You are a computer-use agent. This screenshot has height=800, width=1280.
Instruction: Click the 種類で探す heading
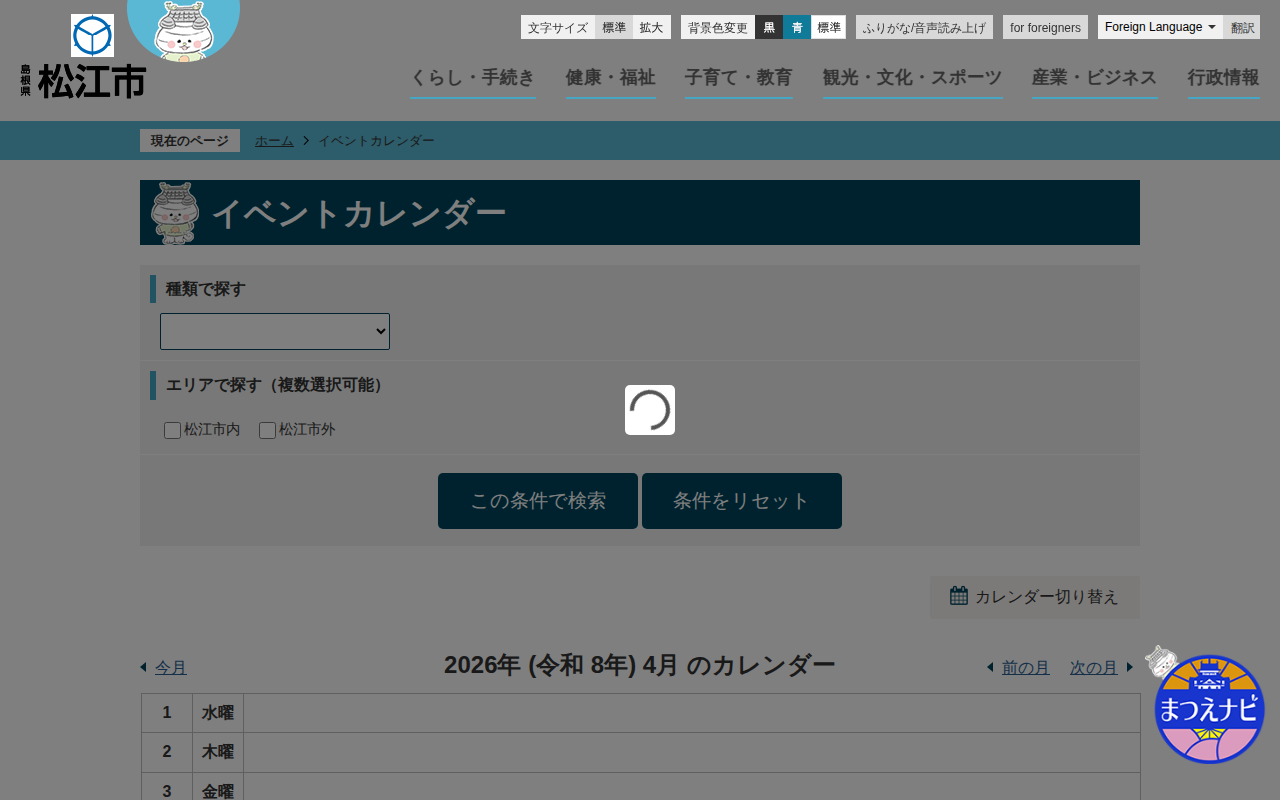tap(206, 289)
